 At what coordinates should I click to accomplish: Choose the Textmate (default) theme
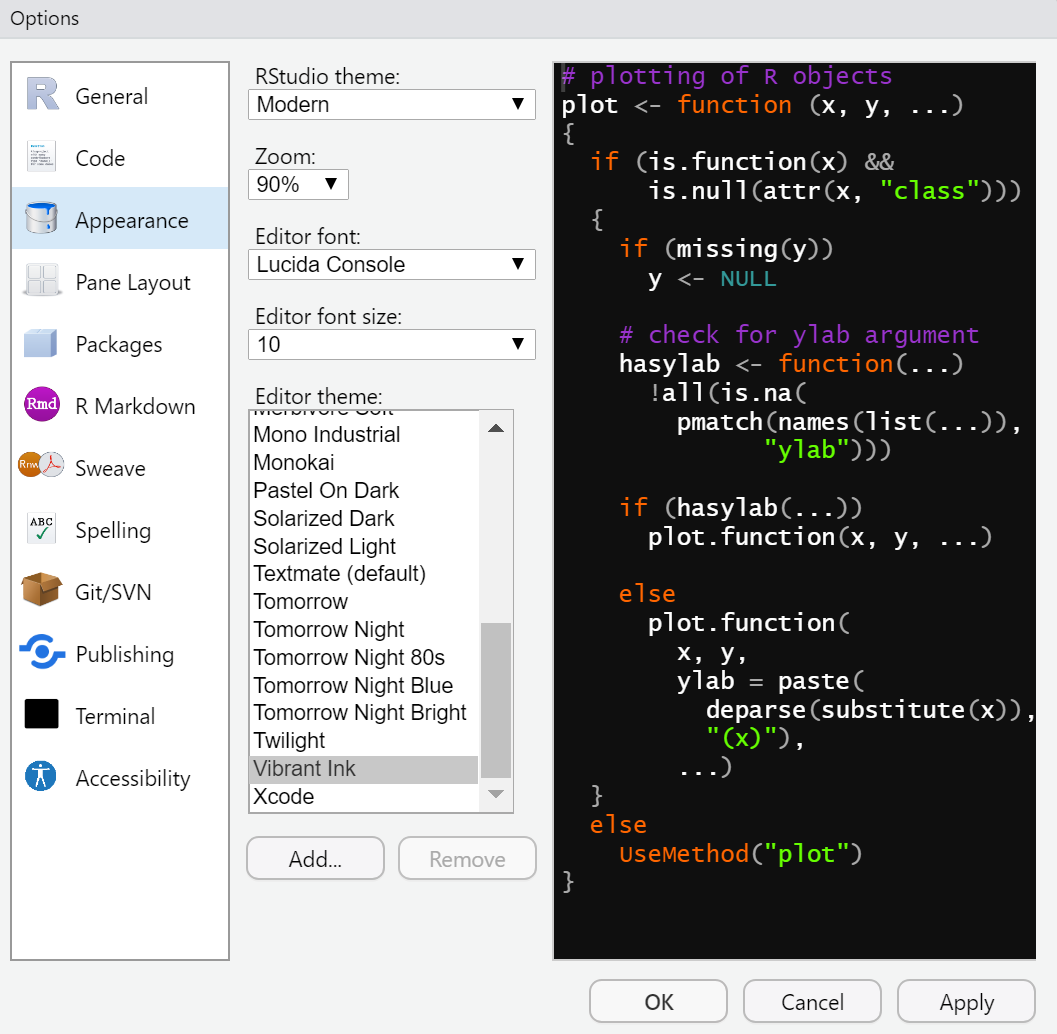click(x=364, y=574)
